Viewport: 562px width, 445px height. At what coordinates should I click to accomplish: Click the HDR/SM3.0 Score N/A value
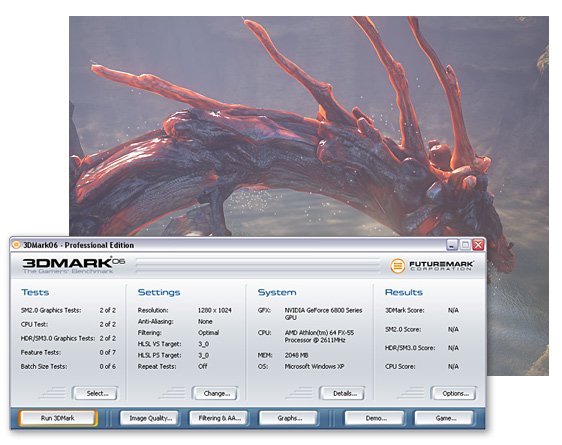click(x=453, y=348)
